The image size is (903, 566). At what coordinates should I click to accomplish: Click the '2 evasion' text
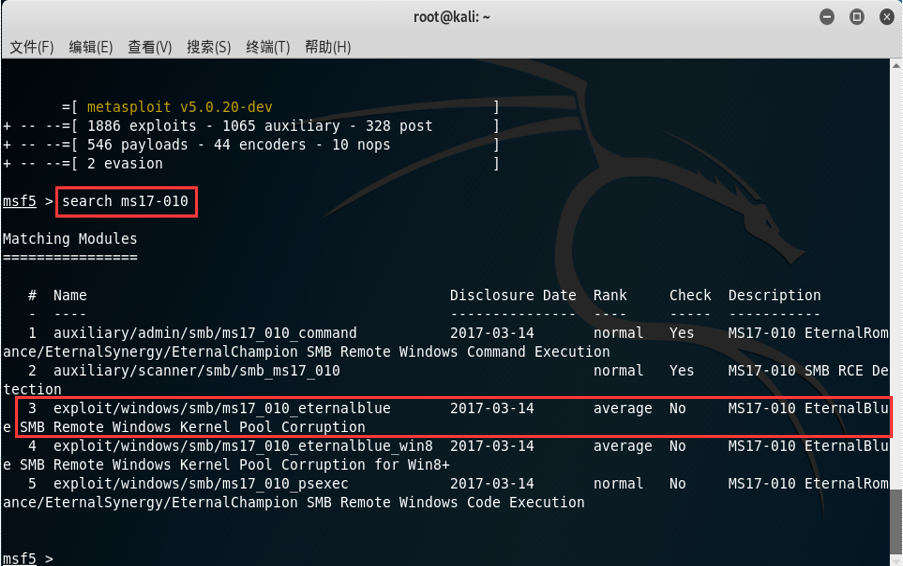coord(125,164)
